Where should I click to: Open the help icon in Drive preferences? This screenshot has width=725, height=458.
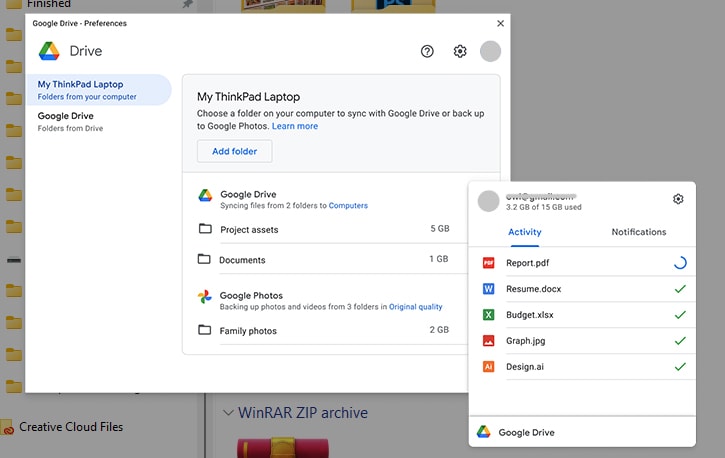[x=427, y=51]
